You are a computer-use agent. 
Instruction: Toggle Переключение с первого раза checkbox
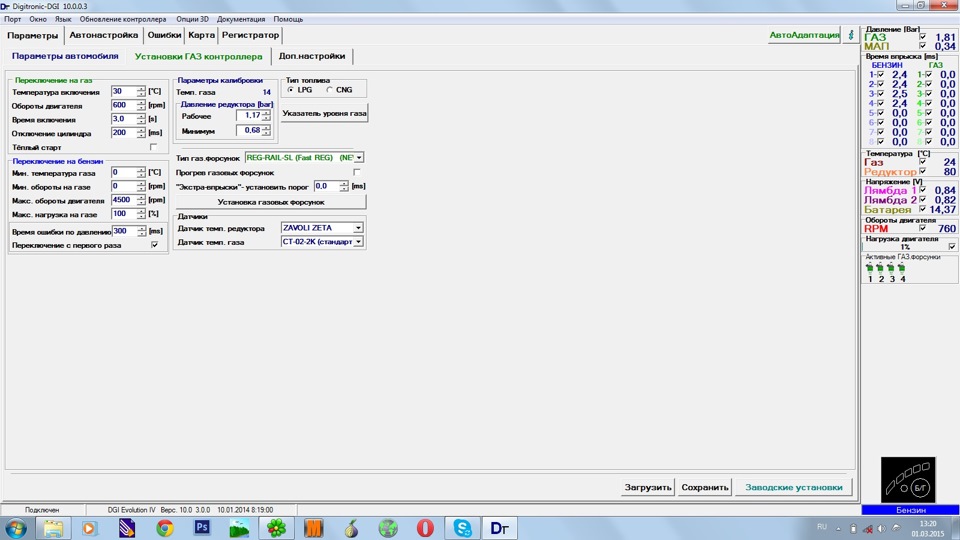pyautogui.click(x=154, y=245)
